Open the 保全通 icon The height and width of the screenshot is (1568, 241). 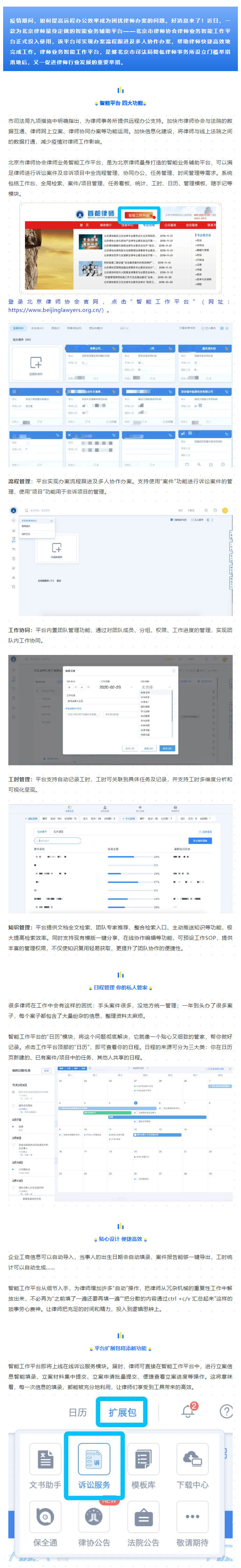[x=45, y=1516]
